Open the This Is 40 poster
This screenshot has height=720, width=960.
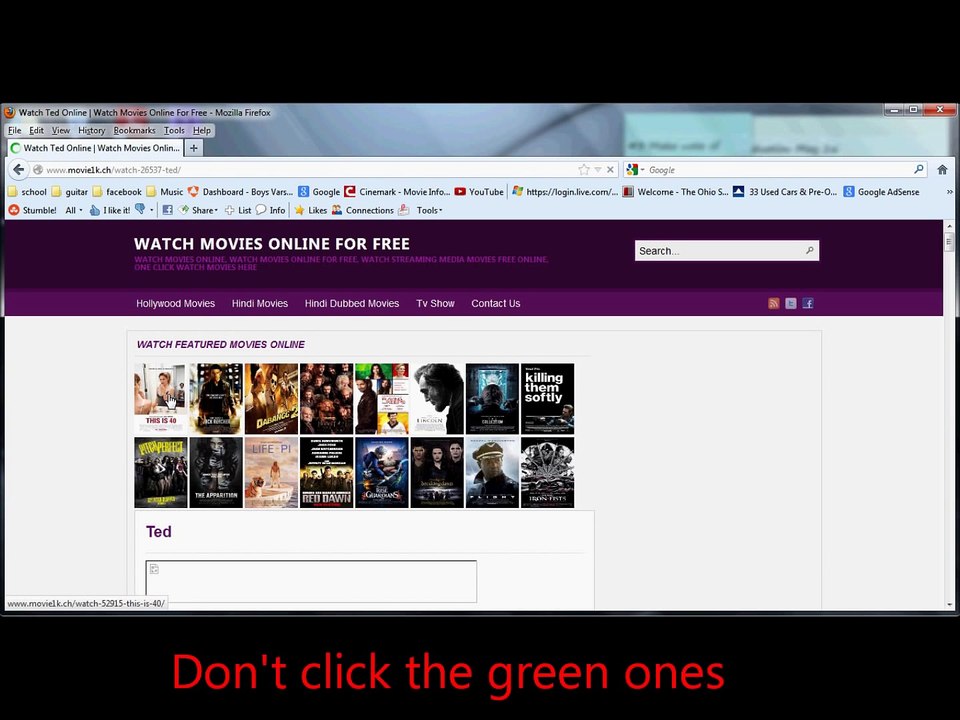pos(161,399)
